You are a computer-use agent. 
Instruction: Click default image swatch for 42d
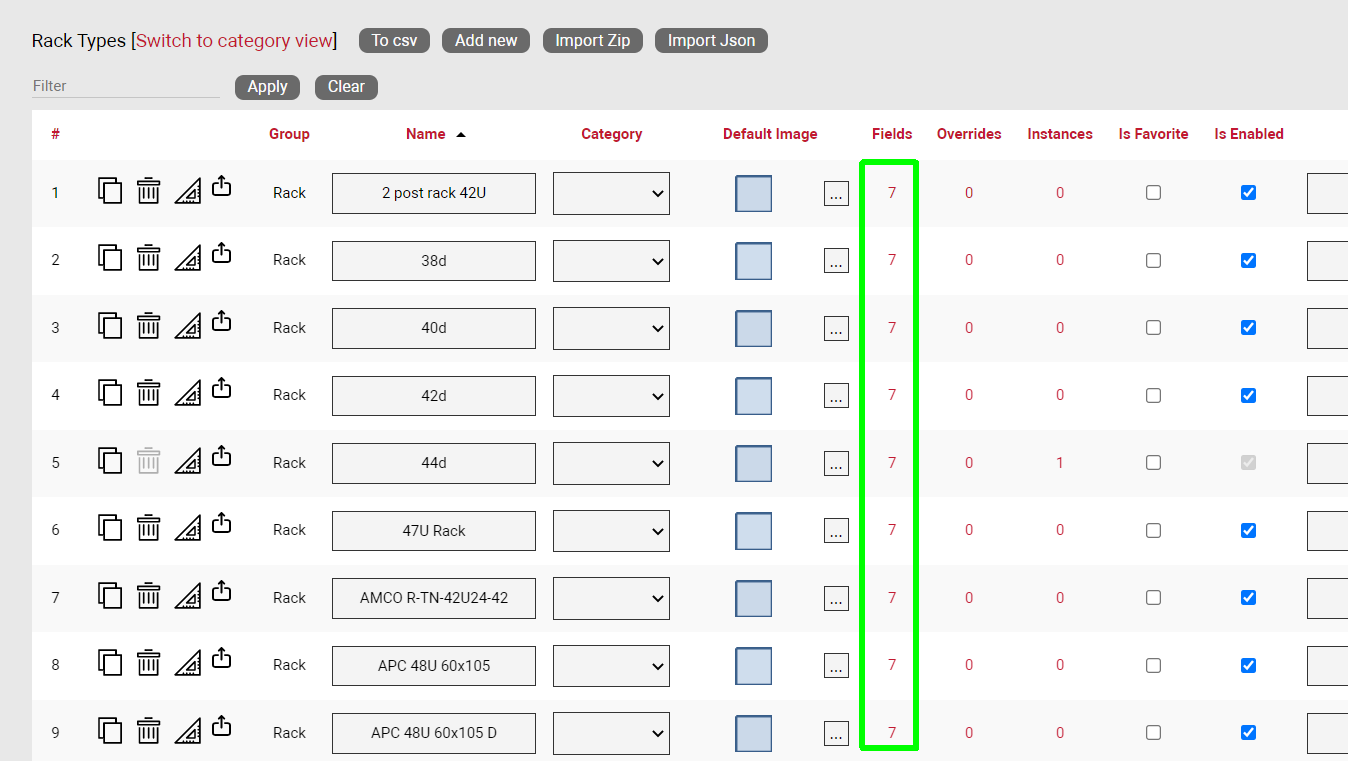coord(753,396)
